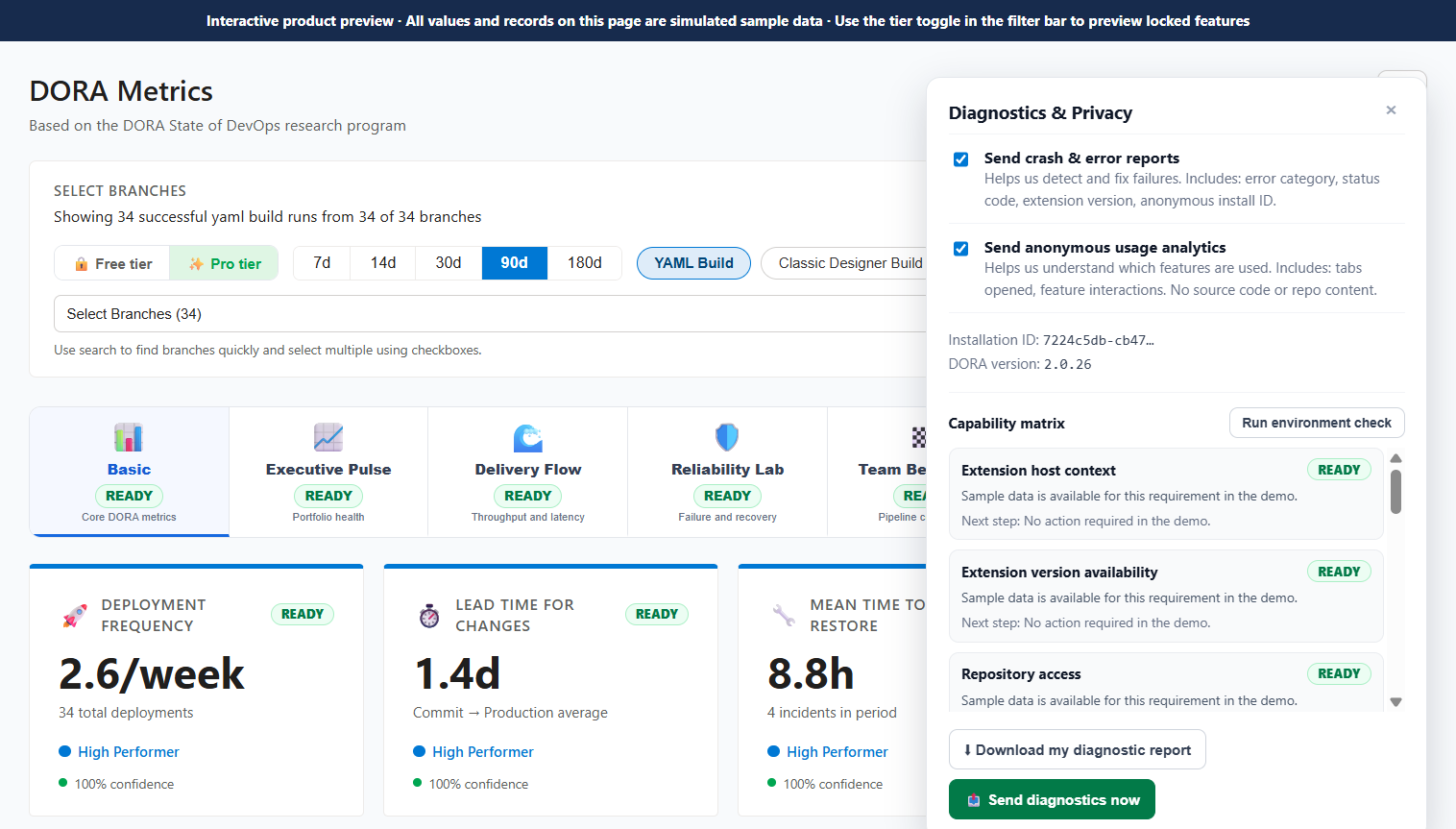The image size is (1456, 829).
Task: Click Repository access row title
Action: (x=1021, y=674)
